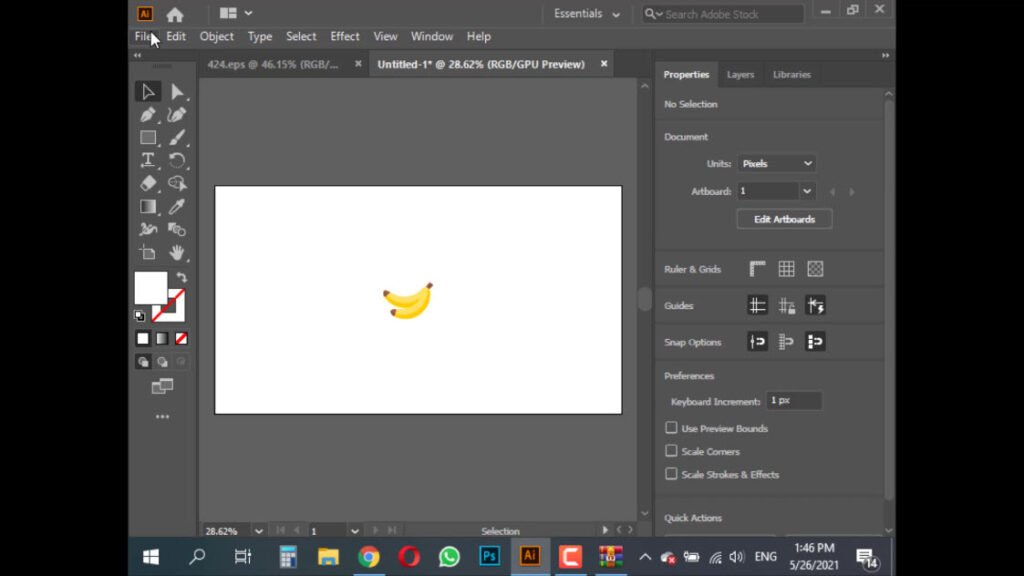1024x576 pixels.
Task: Close the 424.eps document tab
Action: 358,64
